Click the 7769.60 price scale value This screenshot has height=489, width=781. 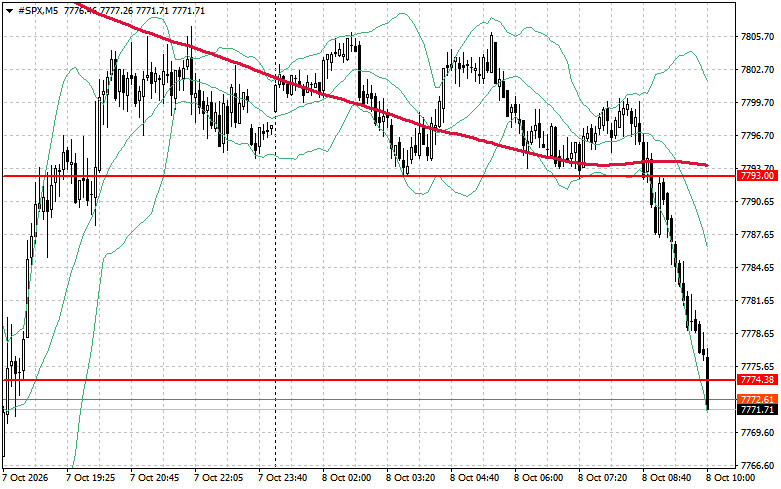[757, 433]
